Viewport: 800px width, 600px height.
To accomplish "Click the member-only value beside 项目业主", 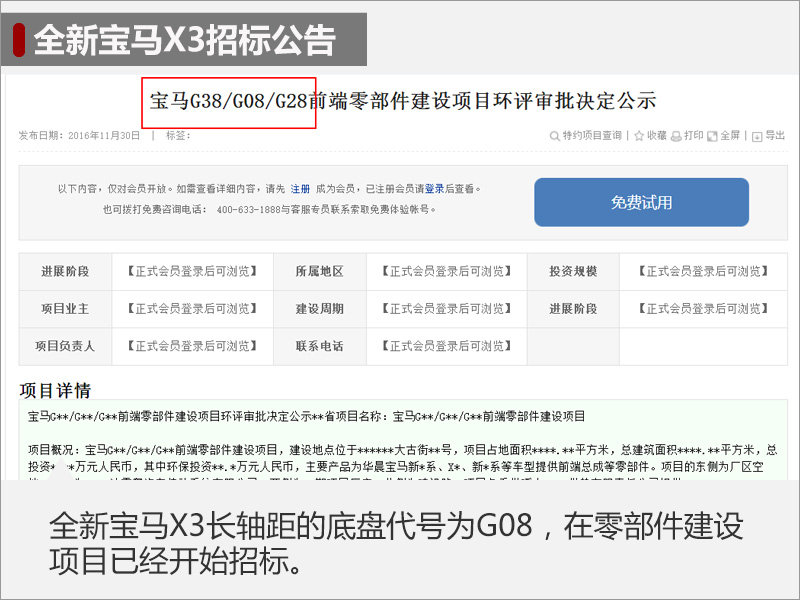I will pos(192,309).
